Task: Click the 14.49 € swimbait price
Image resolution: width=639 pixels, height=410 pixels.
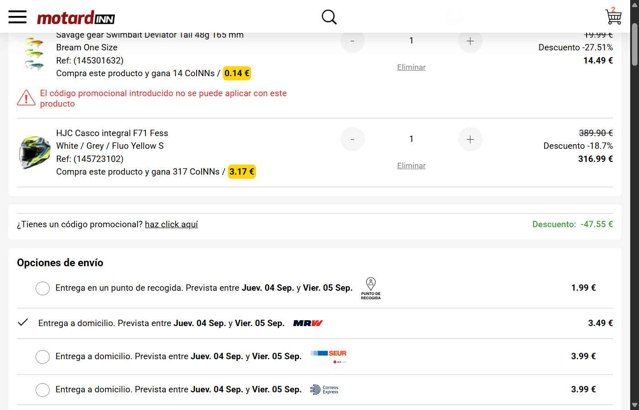Action: tap(598, 61)
